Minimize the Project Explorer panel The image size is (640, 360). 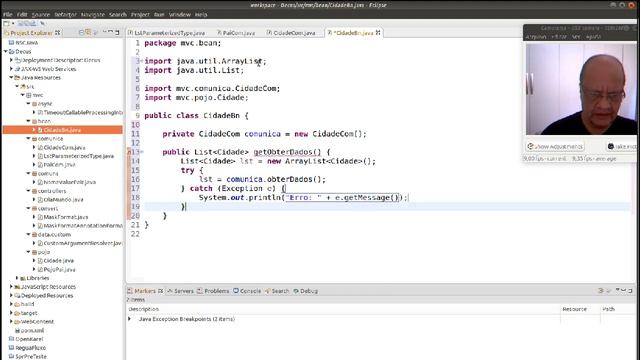pos(110,32)
